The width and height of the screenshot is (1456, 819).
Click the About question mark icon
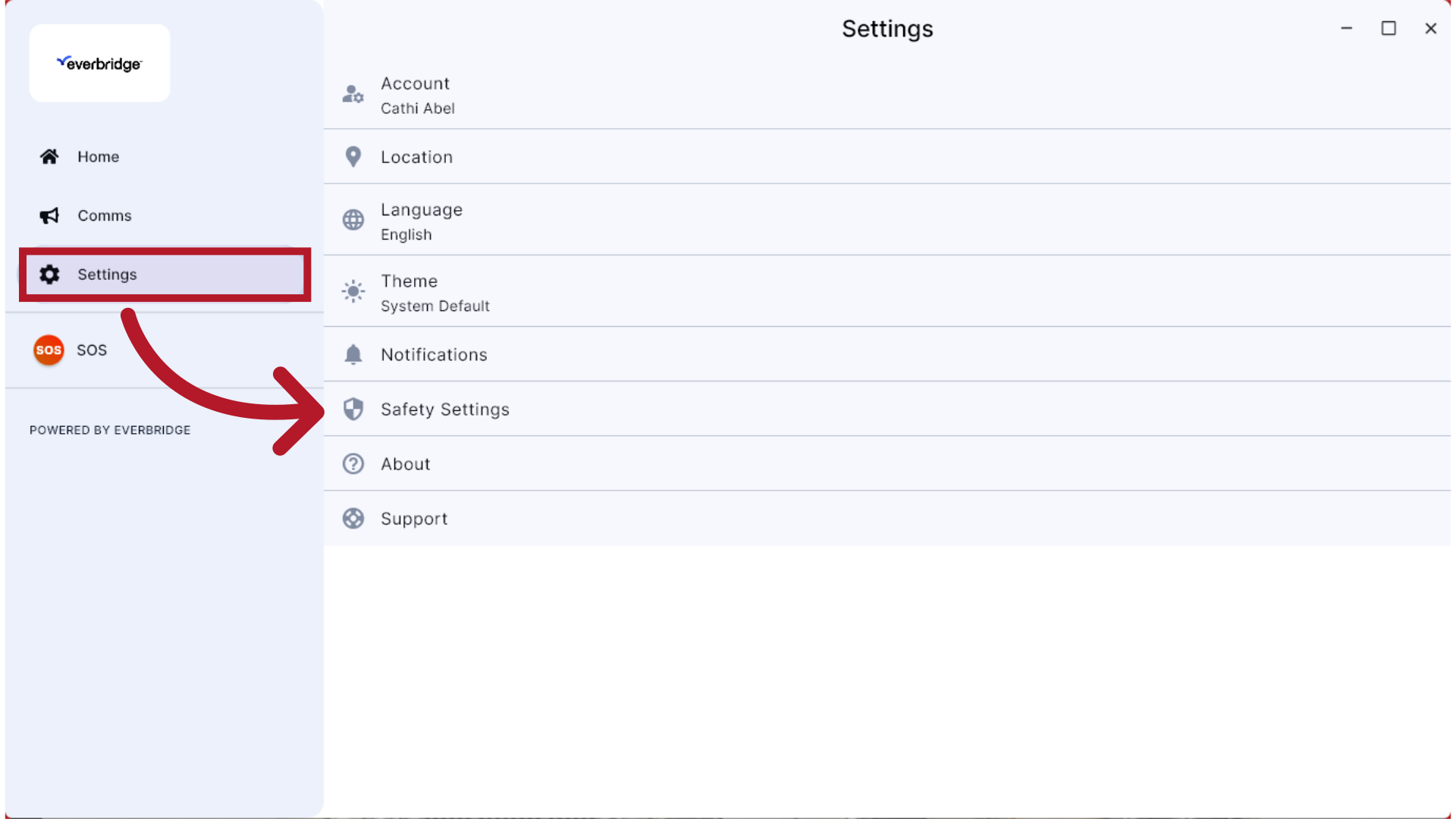coord(353,463)
